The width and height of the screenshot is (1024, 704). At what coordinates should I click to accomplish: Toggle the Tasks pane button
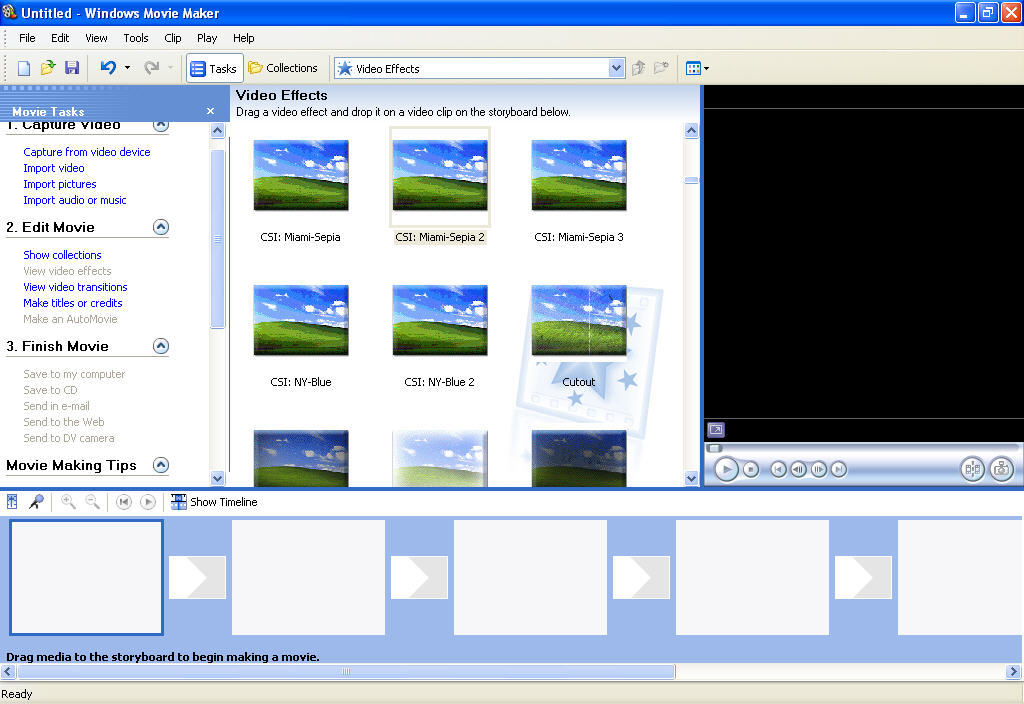[x=214, y=68]
